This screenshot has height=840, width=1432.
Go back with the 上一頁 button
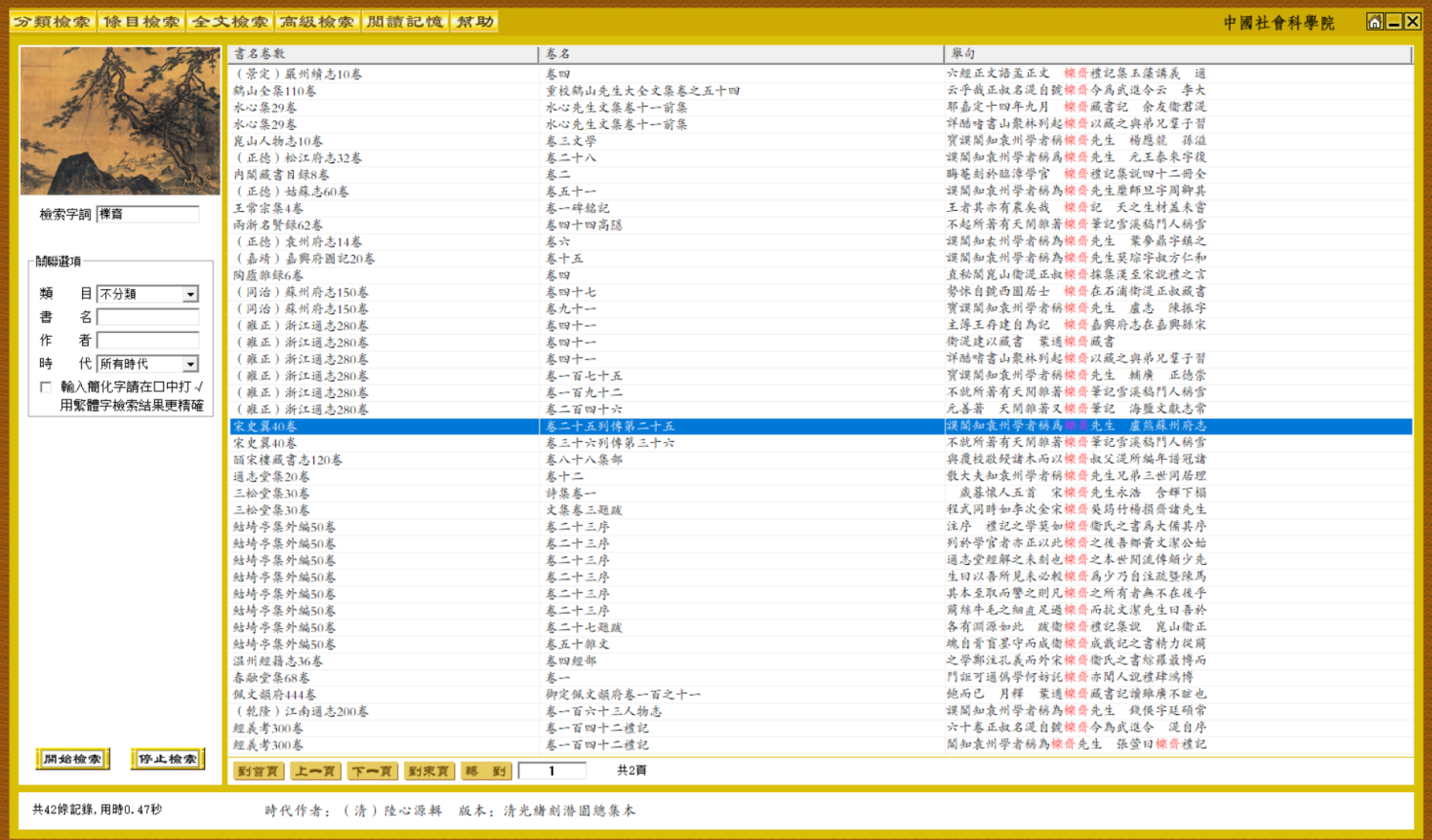(315, 770)
